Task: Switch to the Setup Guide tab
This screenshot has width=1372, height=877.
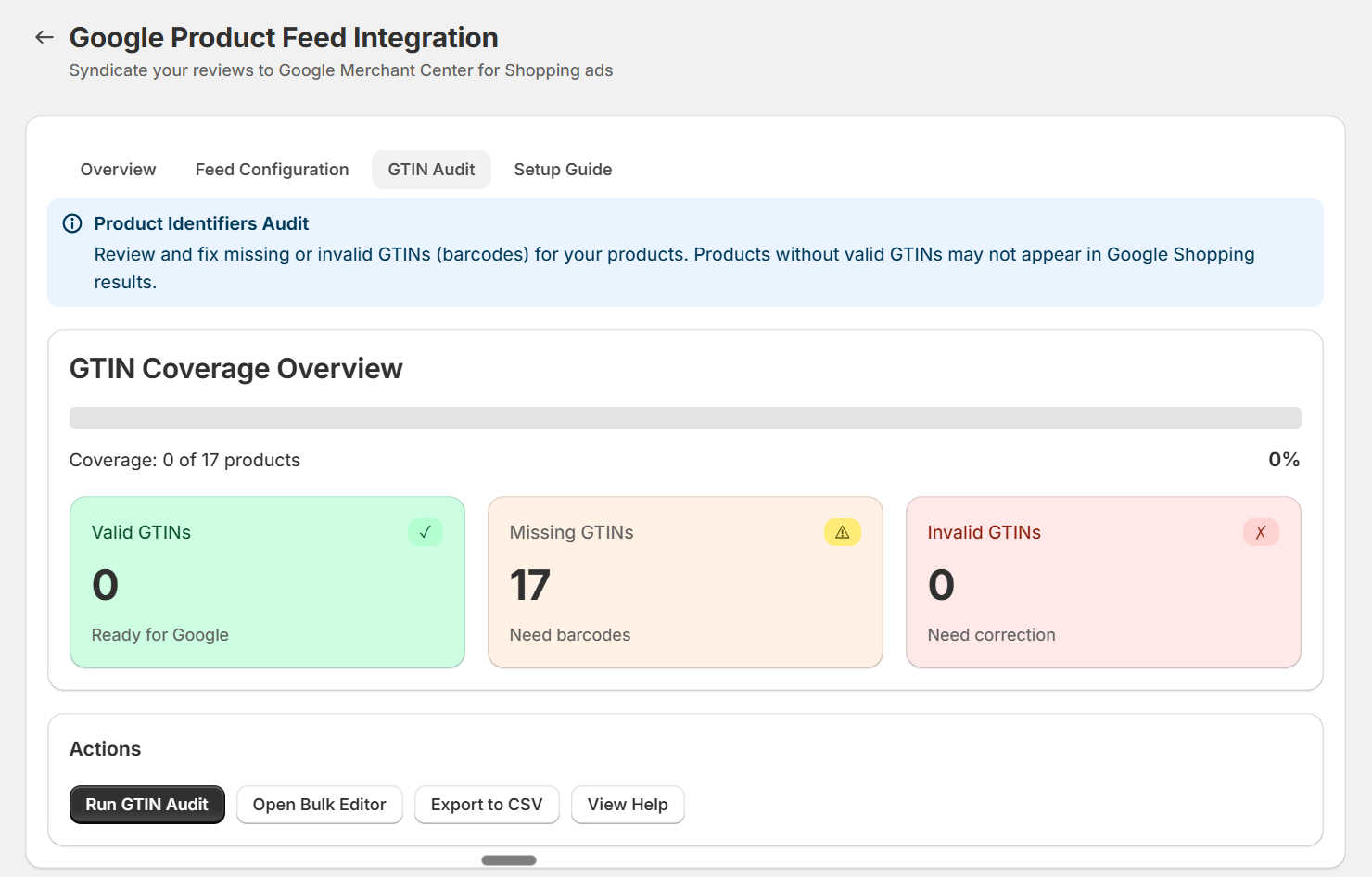Action: pos(563,169)
